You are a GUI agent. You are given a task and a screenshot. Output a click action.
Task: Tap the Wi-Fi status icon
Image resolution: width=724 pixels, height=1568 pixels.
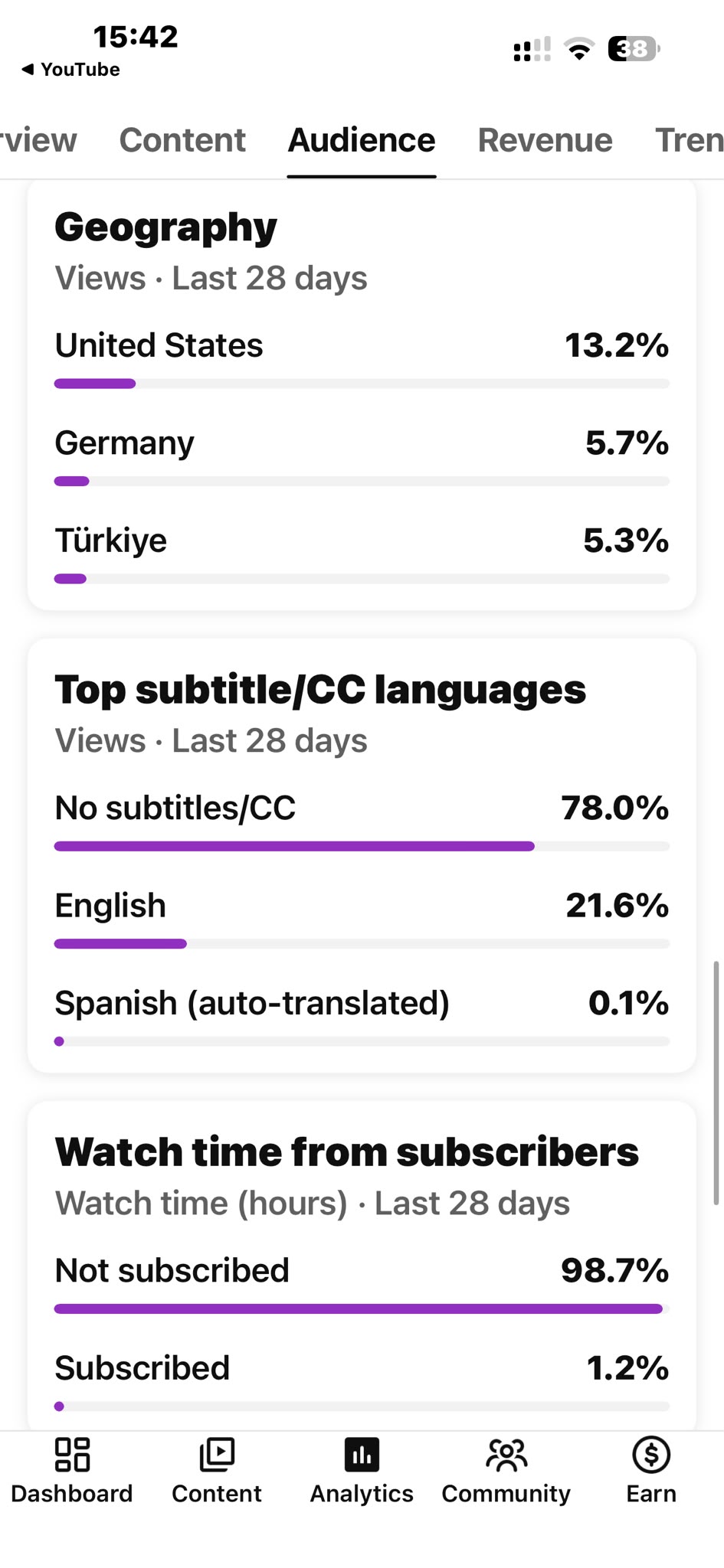pyautogui.click(x=579, y=49)
